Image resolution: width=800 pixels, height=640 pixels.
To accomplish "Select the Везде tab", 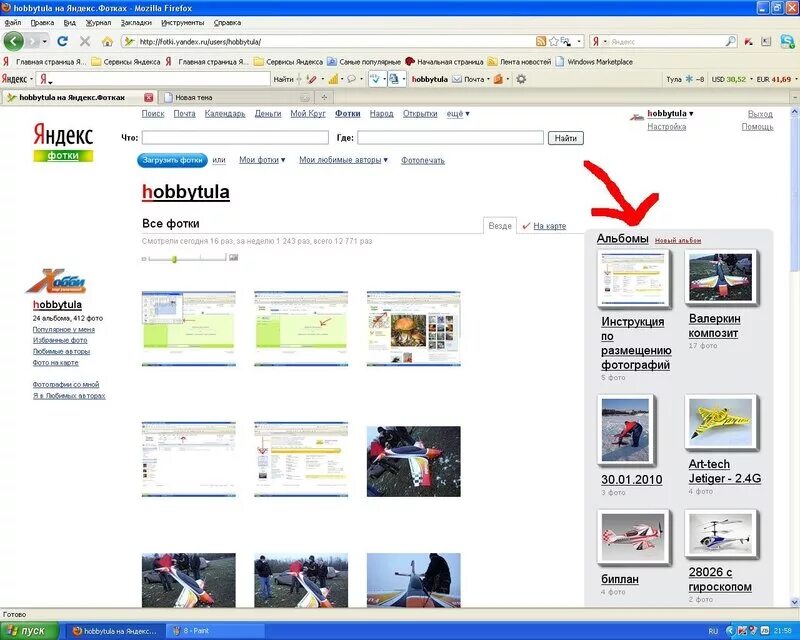I will 499,226.
